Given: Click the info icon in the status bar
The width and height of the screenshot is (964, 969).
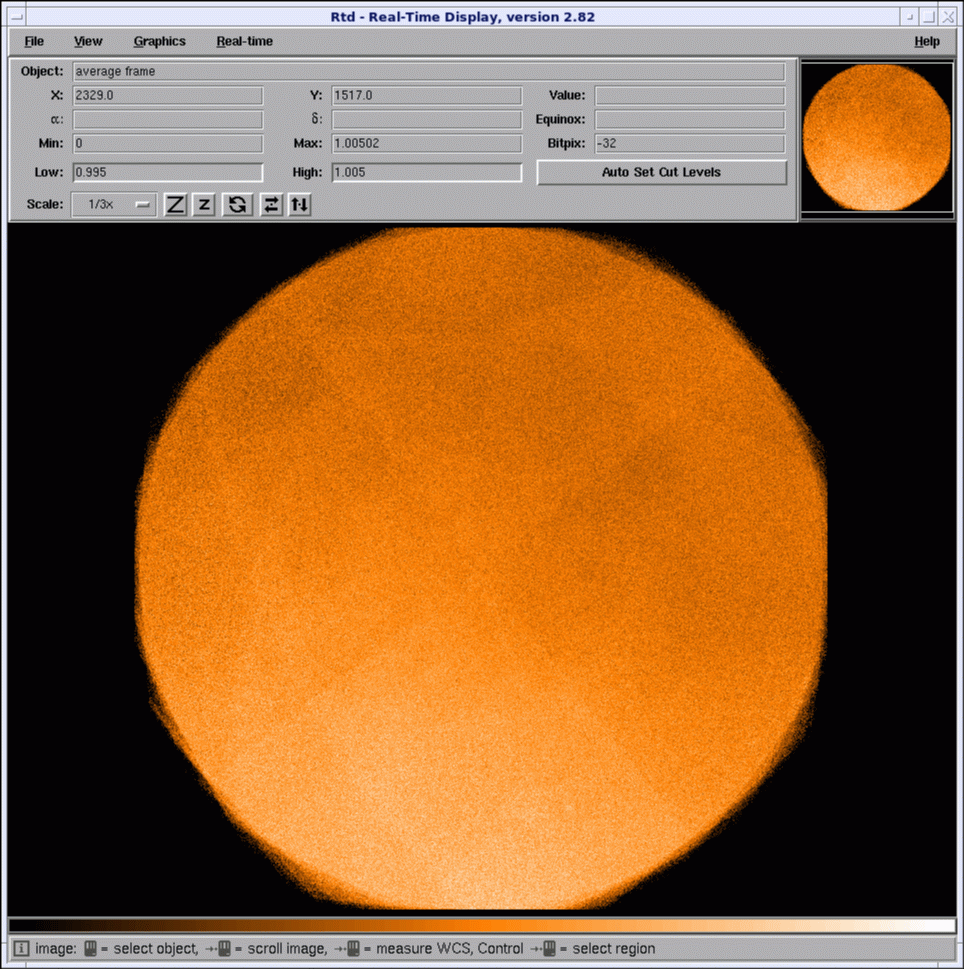Looking at the screenshot, I should (x=21, y=949).
